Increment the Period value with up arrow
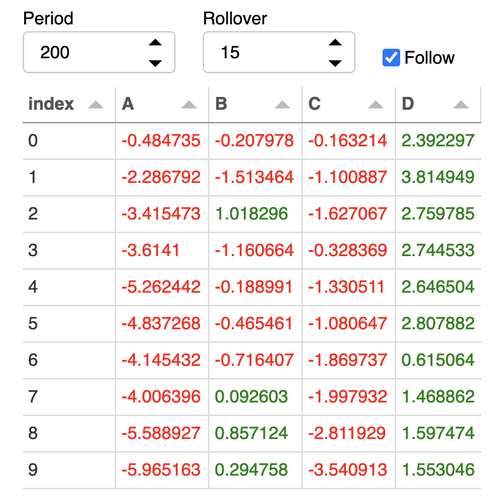The image size is (500, 500). pyautogui.click(x=155, y=42)
